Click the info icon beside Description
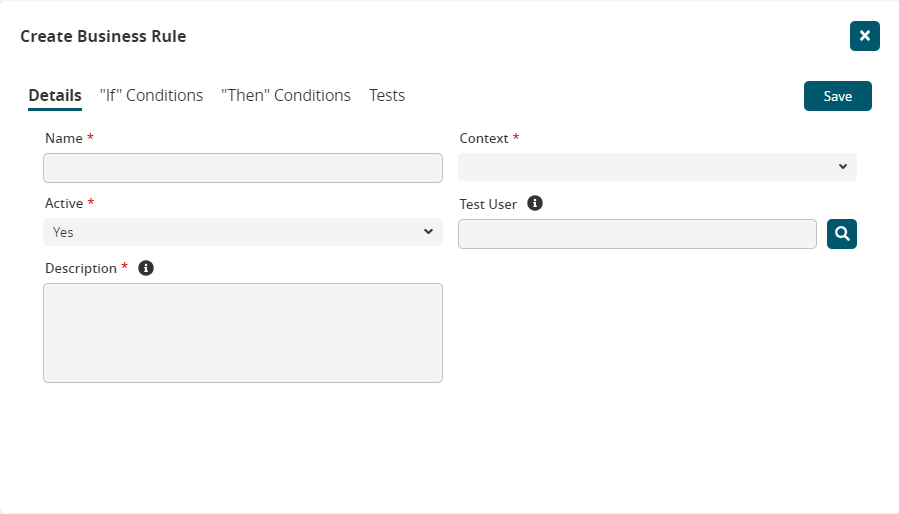The width and height of the screenshot is (899, 514). click(x=146, y=268)
